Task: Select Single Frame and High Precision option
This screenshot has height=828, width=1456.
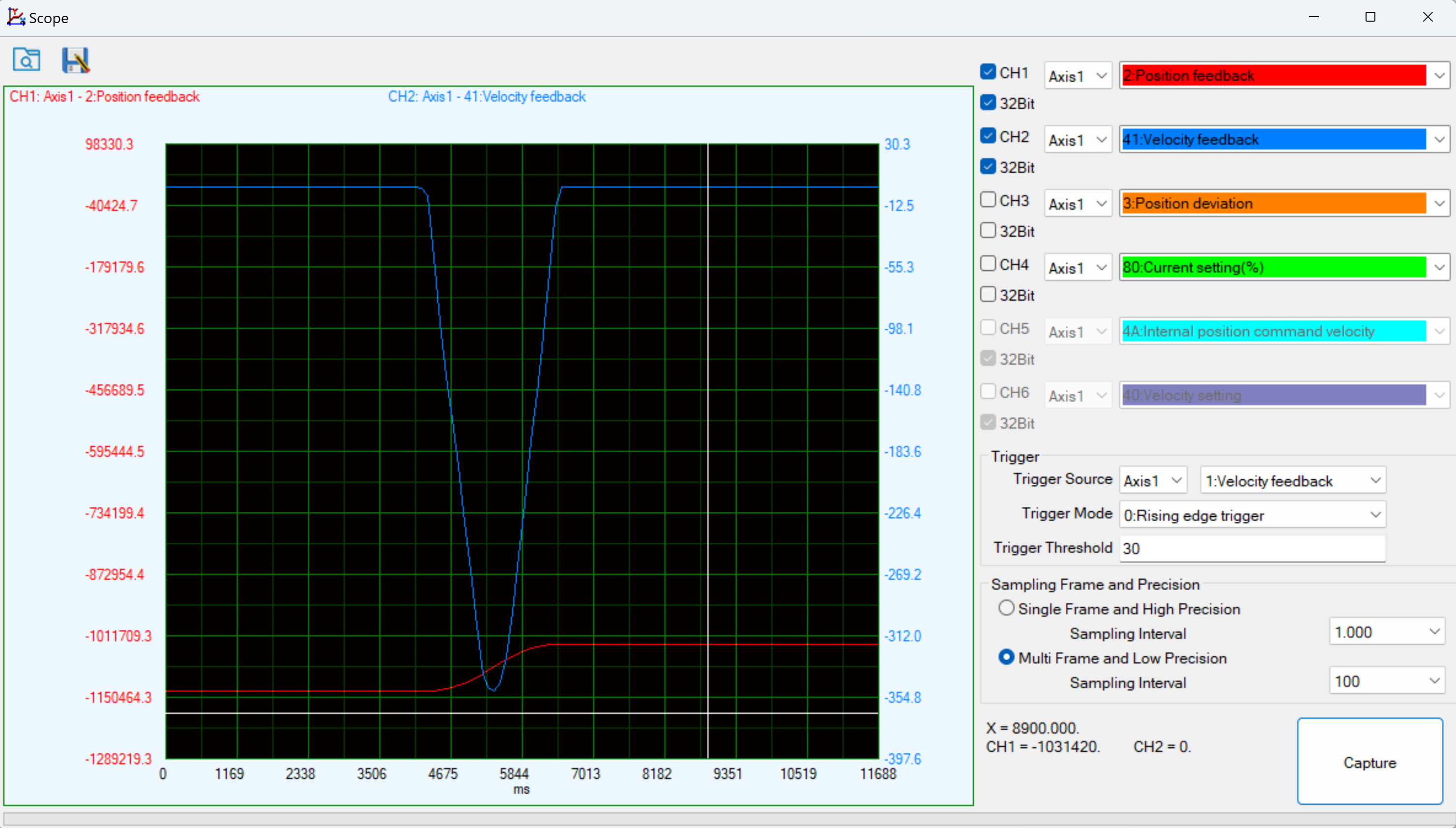Action: [x=1006, y=608]
